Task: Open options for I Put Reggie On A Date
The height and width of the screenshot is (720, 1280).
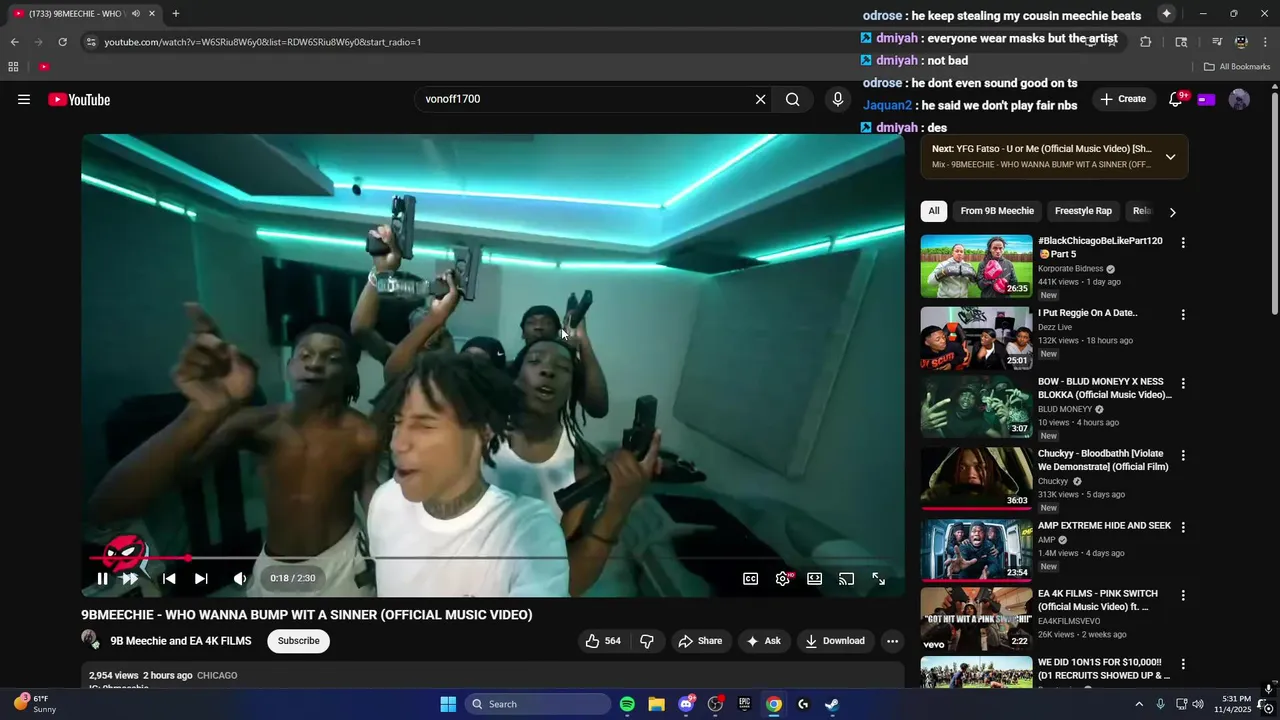Action: pos(1183,315)
